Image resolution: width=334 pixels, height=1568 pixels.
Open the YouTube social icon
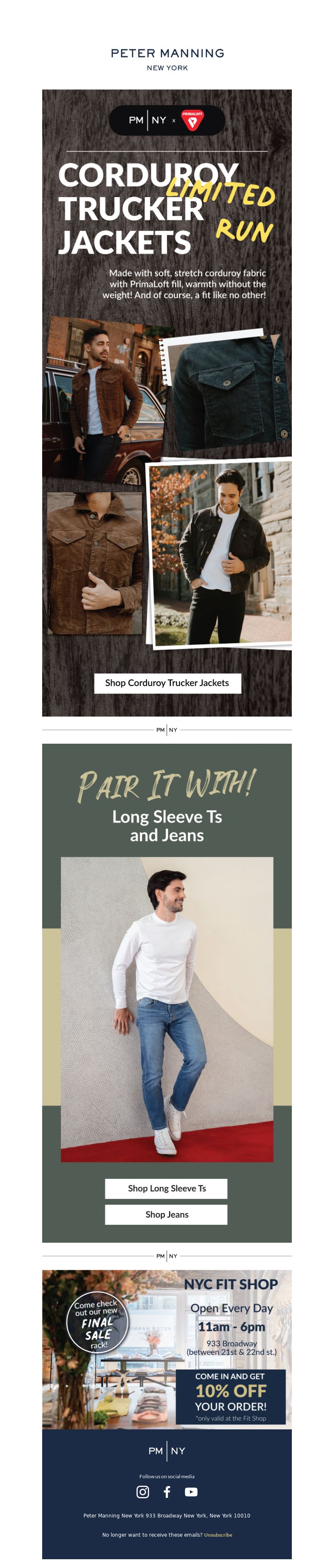[191, 1492]
